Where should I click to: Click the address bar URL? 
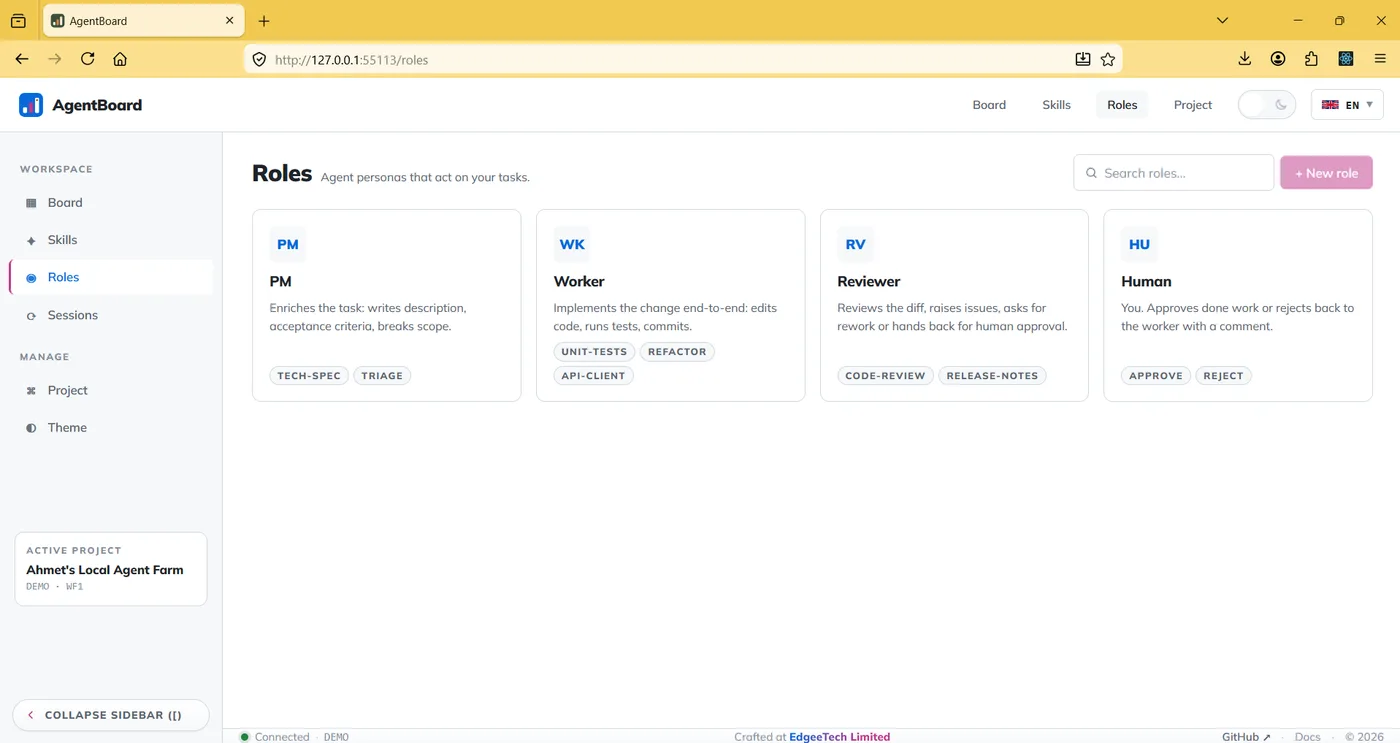(351, 60)
